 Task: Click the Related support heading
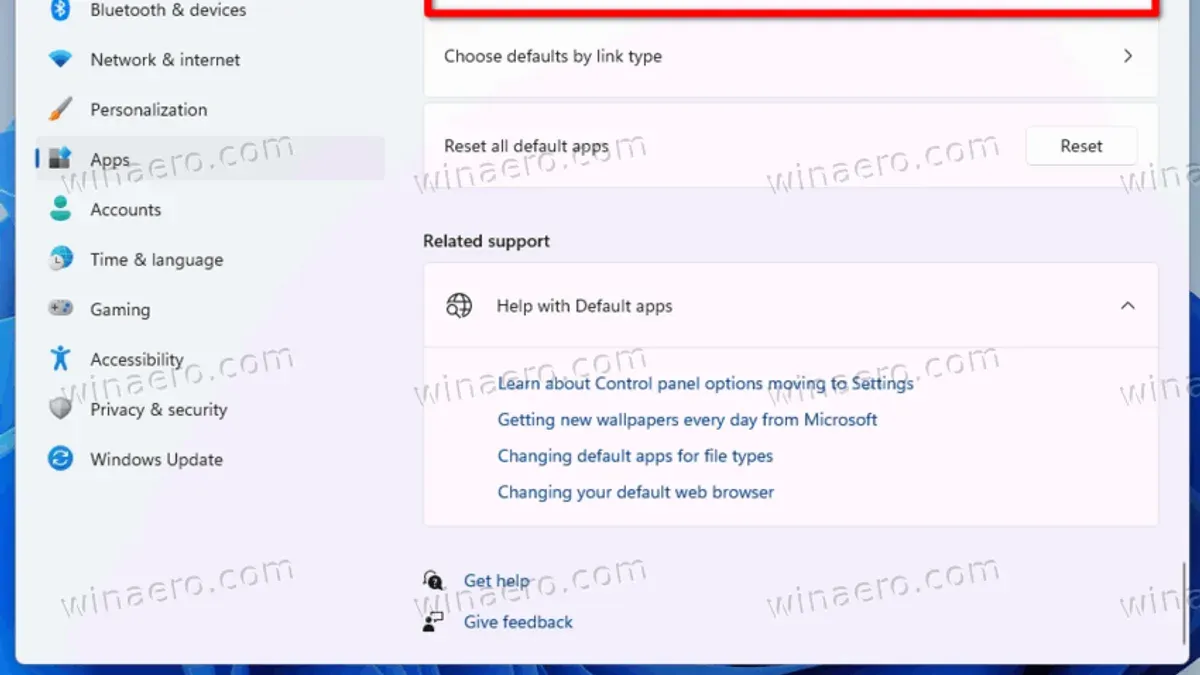point(486,241)
